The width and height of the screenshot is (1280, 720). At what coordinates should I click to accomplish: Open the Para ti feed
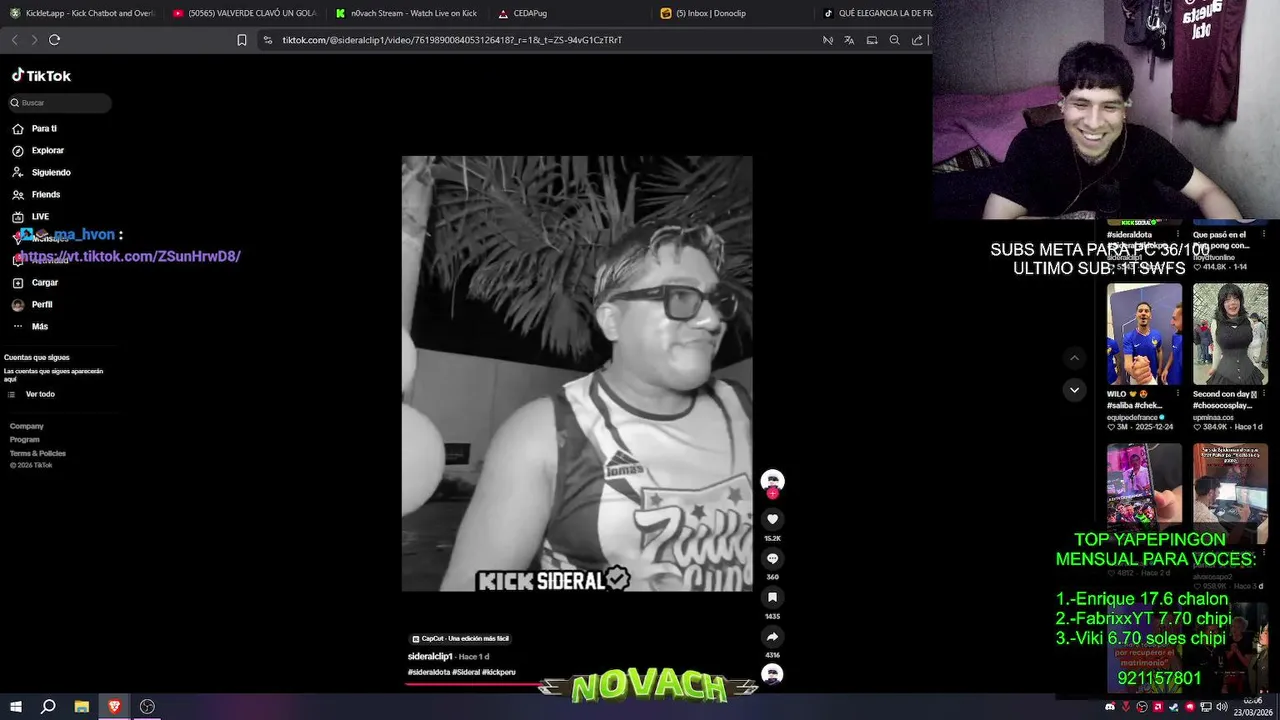(34, 129)
